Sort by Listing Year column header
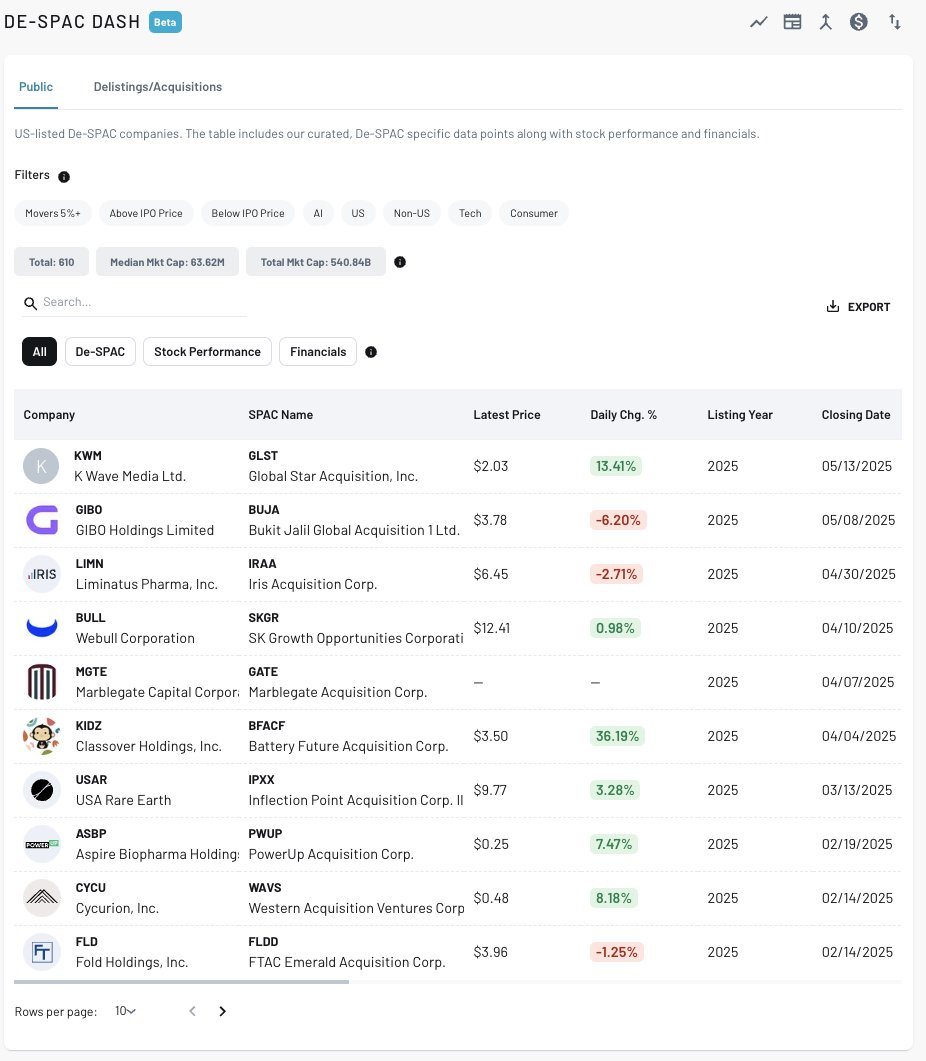Viewport: 926px width, 1061px height. [740, 415]
